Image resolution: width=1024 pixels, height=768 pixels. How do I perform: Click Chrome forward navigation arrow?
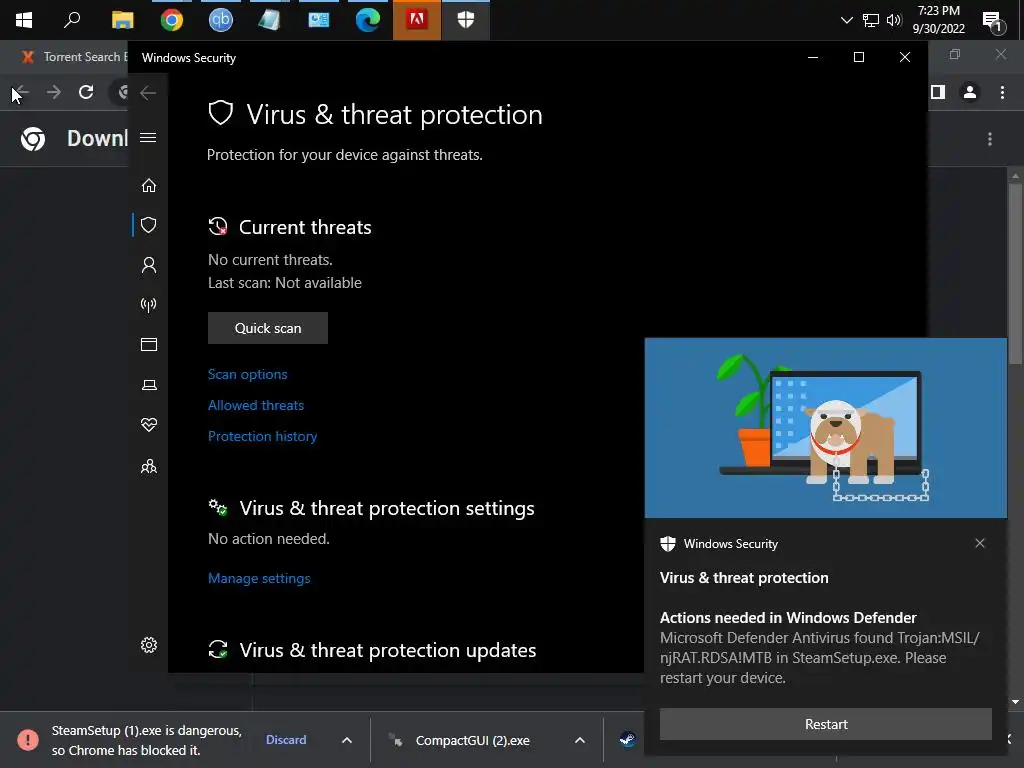(x=54, y=92)
